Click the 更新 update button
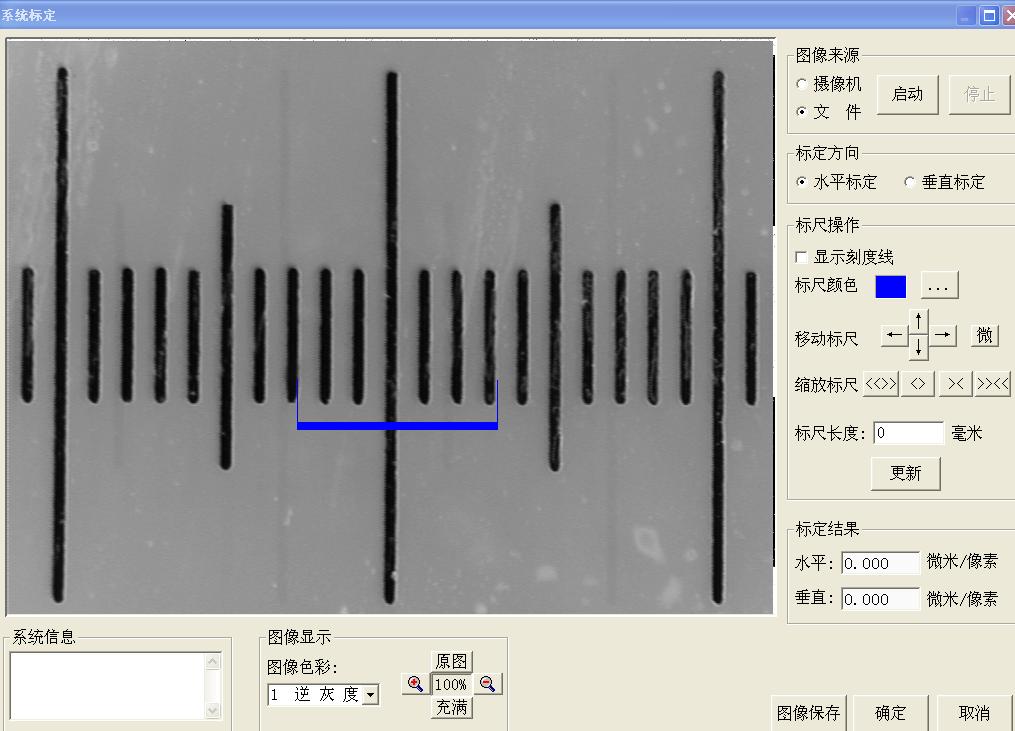This screenshot has height=731, width=1015. (x=905, y=473)
